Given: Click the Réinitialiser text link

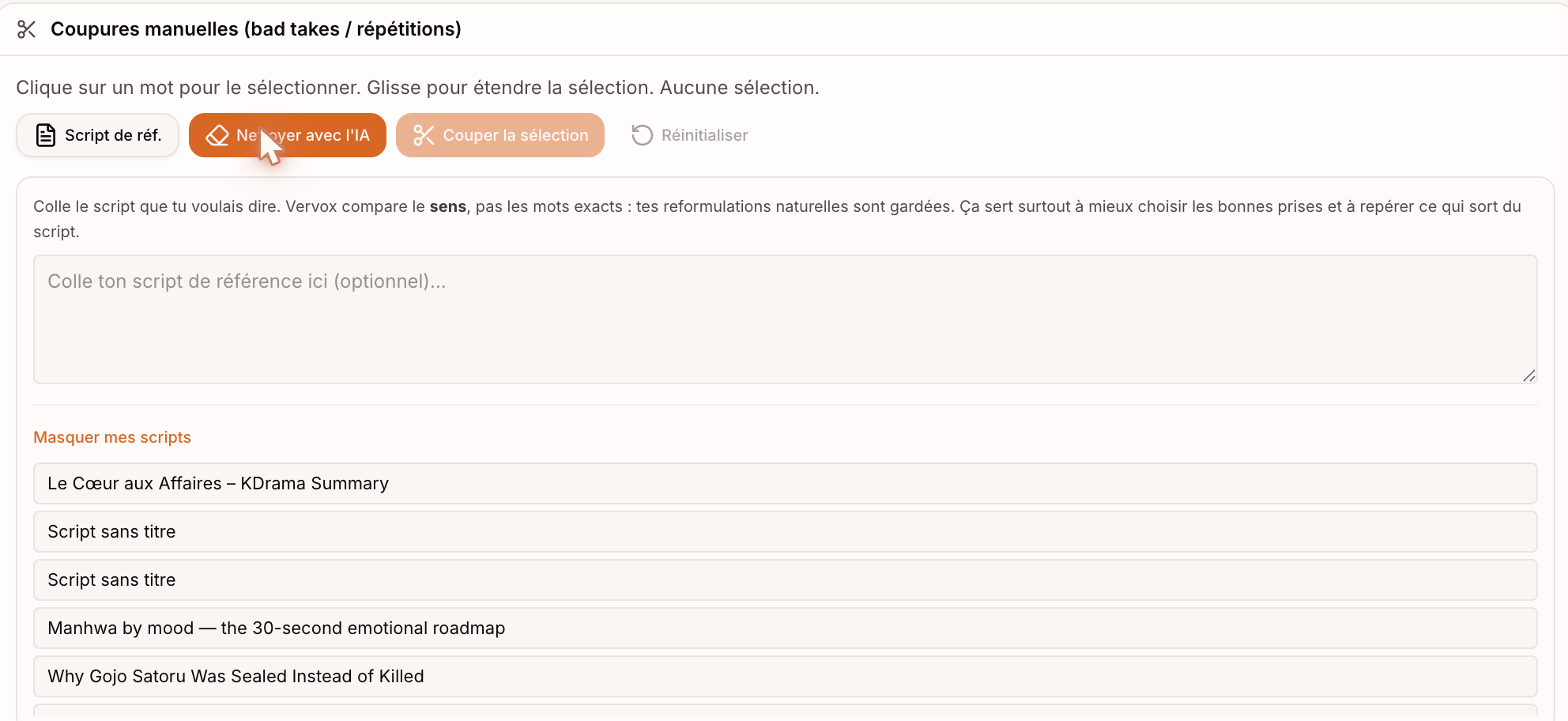Looking at the screenshot, I should click(704, 135).
